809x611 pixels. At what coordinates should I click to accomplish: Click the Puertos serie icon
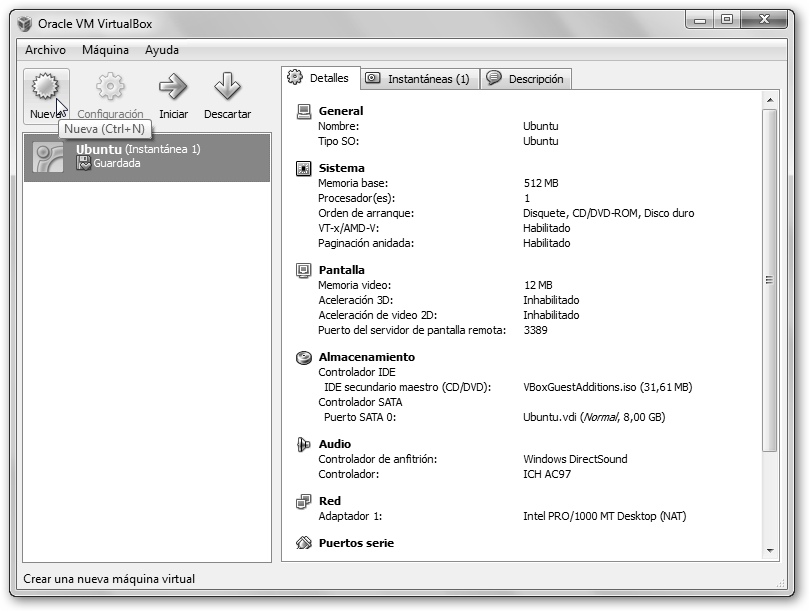pyautogui.click(x=304, y=544)
